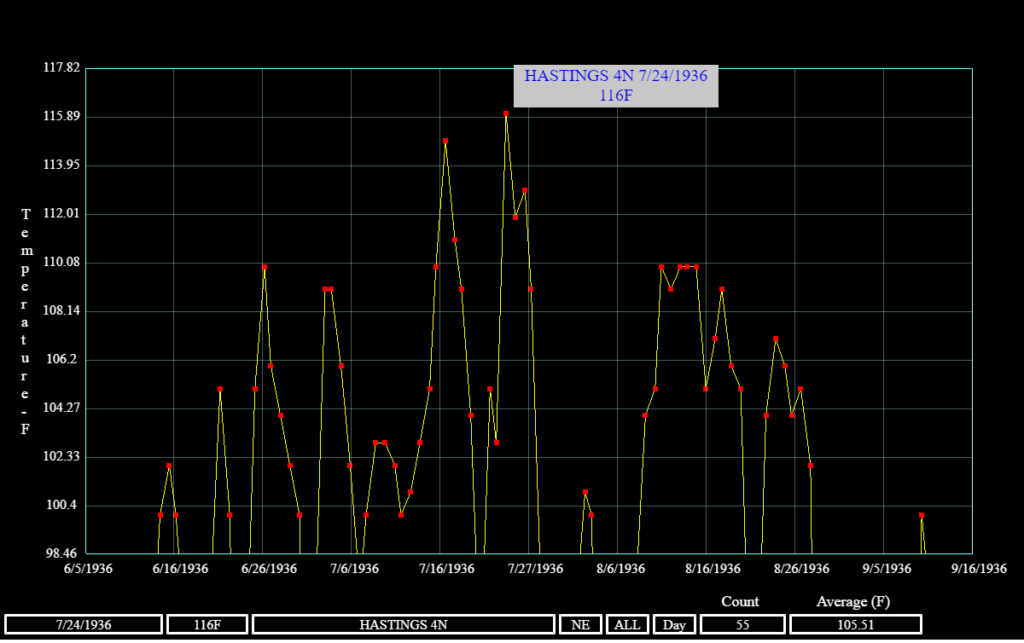Screen dimensions: 1024x643
Task: Open the NE state selector
Action: coord(581,625)
